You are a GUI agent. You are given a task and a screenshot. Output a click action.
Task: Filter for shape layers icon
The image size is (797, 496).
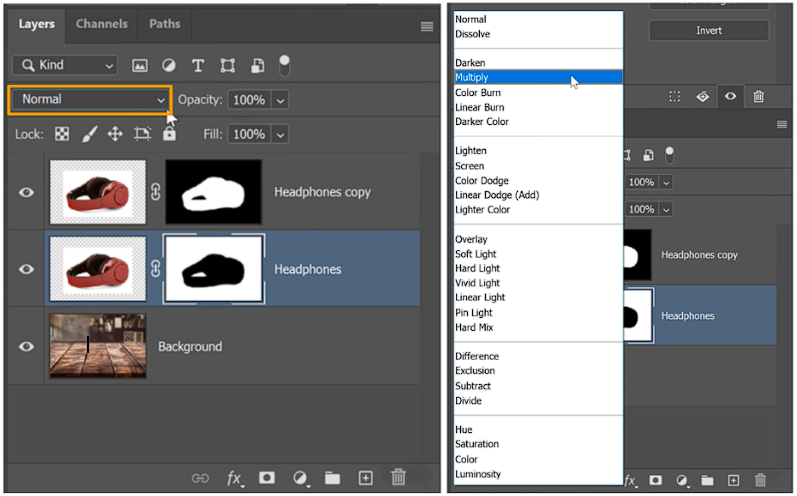[227, 65]
